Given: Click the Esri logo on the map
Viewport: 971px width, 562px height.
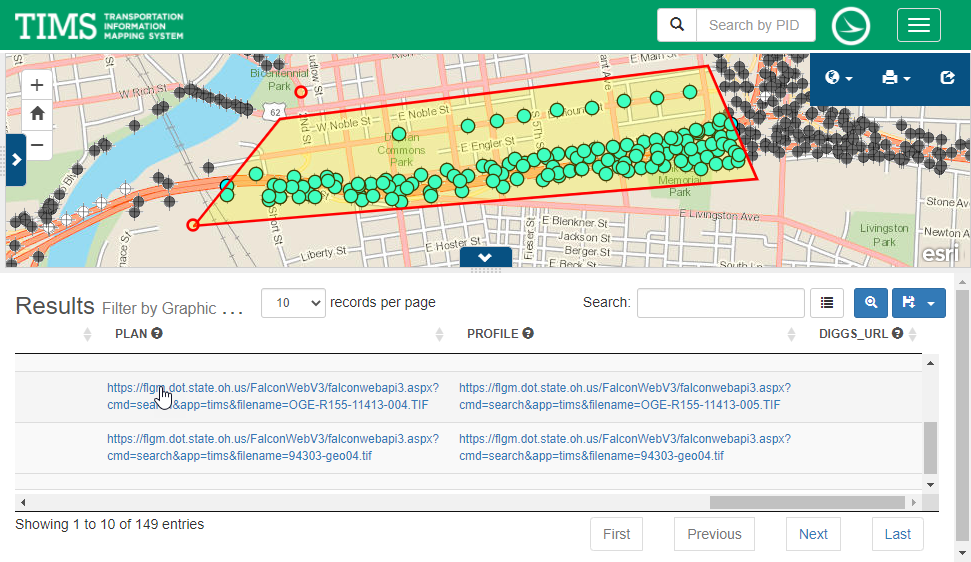Looking at the screenshot, I should (940, 254).
